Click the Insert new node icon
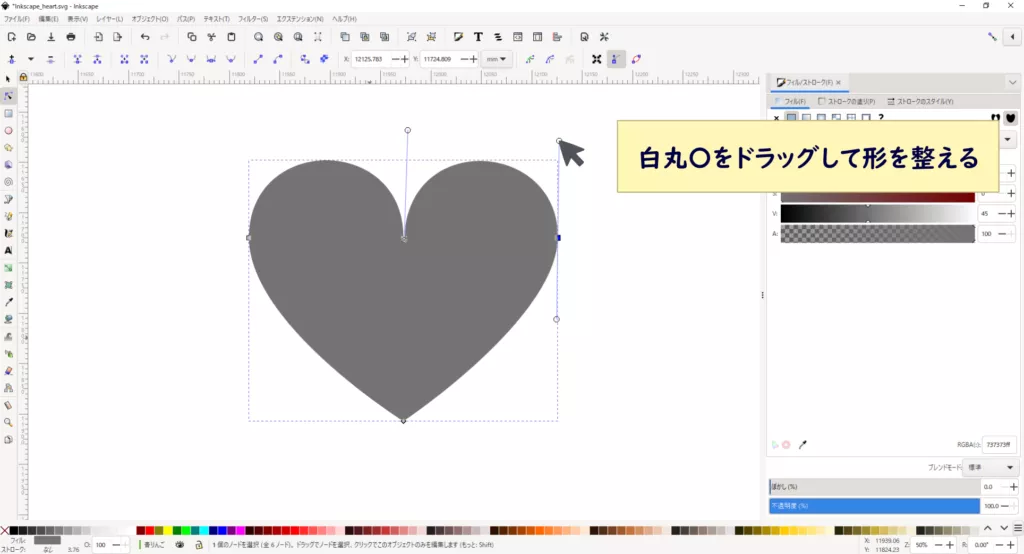This screenshot has height=554, width=1024. point(12,59)
